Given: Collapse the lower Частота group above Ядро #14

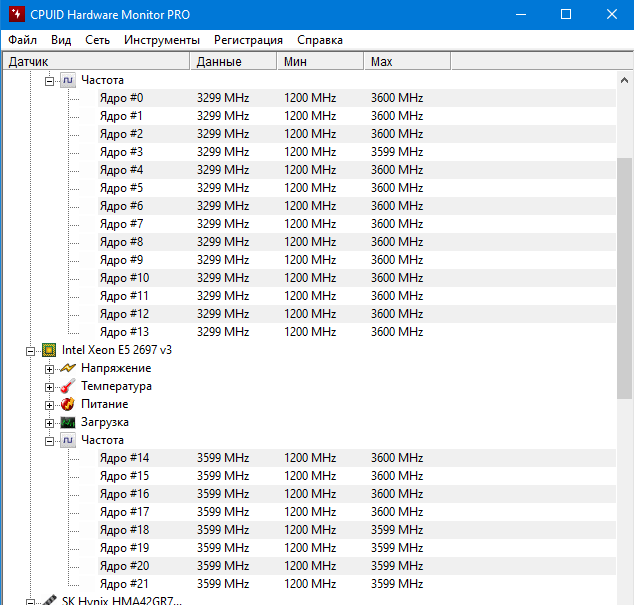Looking at the screenshot, I should (x=49, y=441).
